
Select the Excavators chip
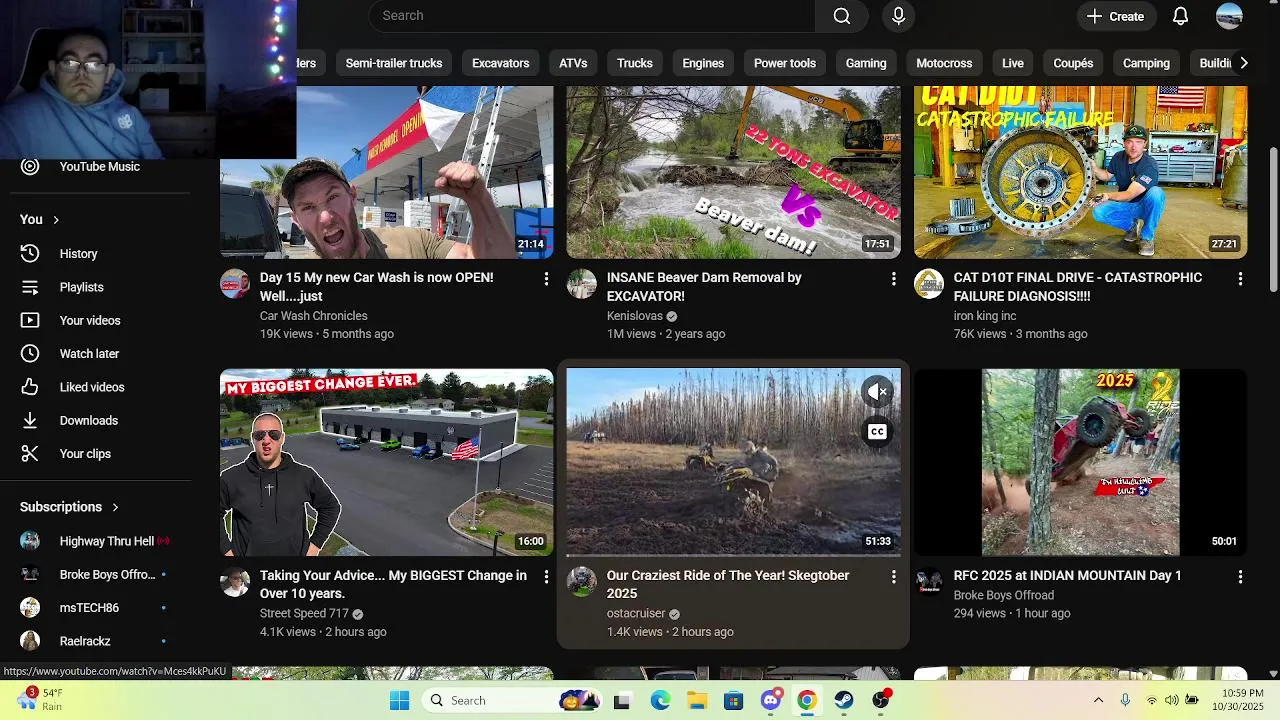pos(500,63)
